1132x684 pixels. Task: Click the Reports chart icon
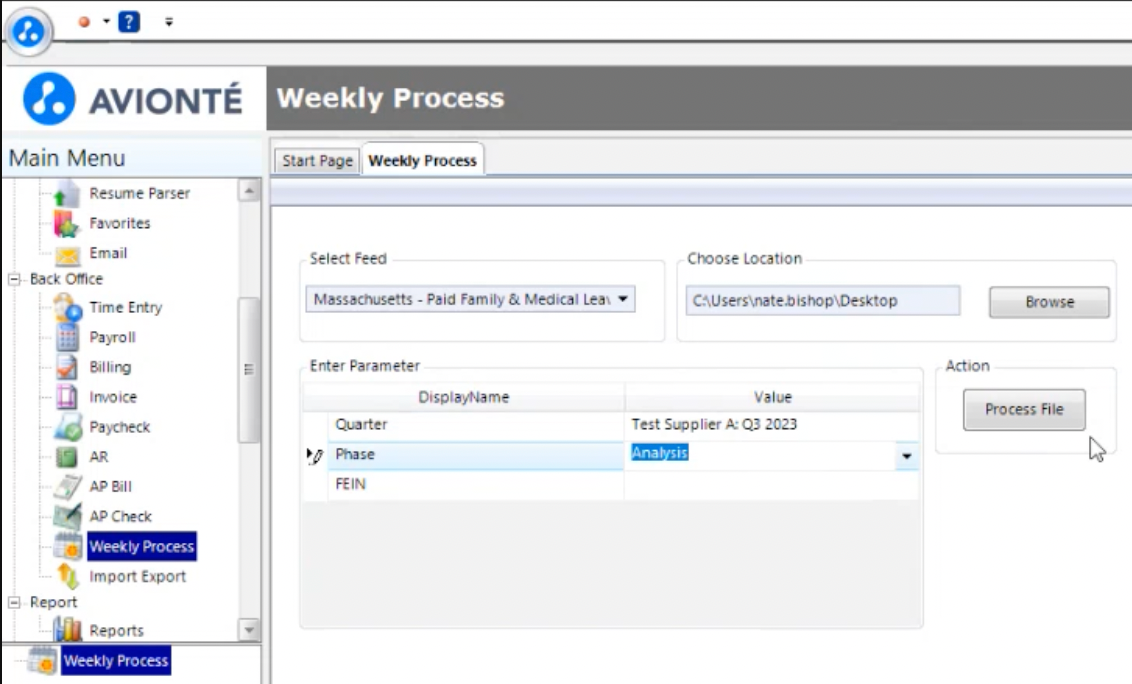[x=67, y=629]
